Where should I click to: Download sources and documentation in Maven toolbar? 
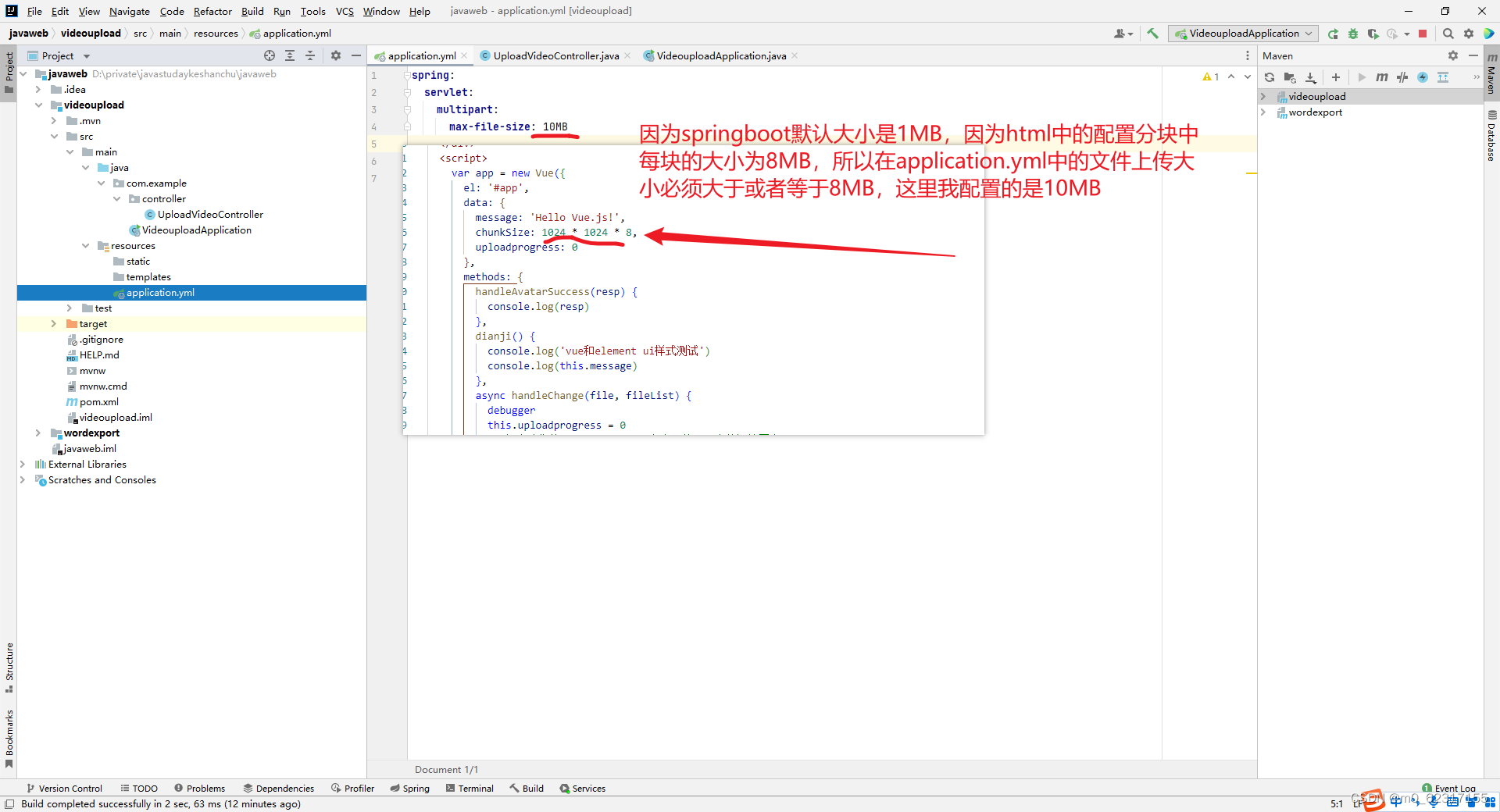coord(1311,77)
